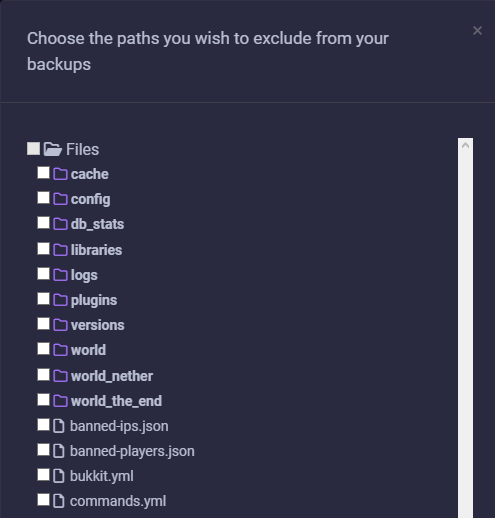Click the open Files root folder icon
This screenshot has width=495, height=518.
coord(53,149)
